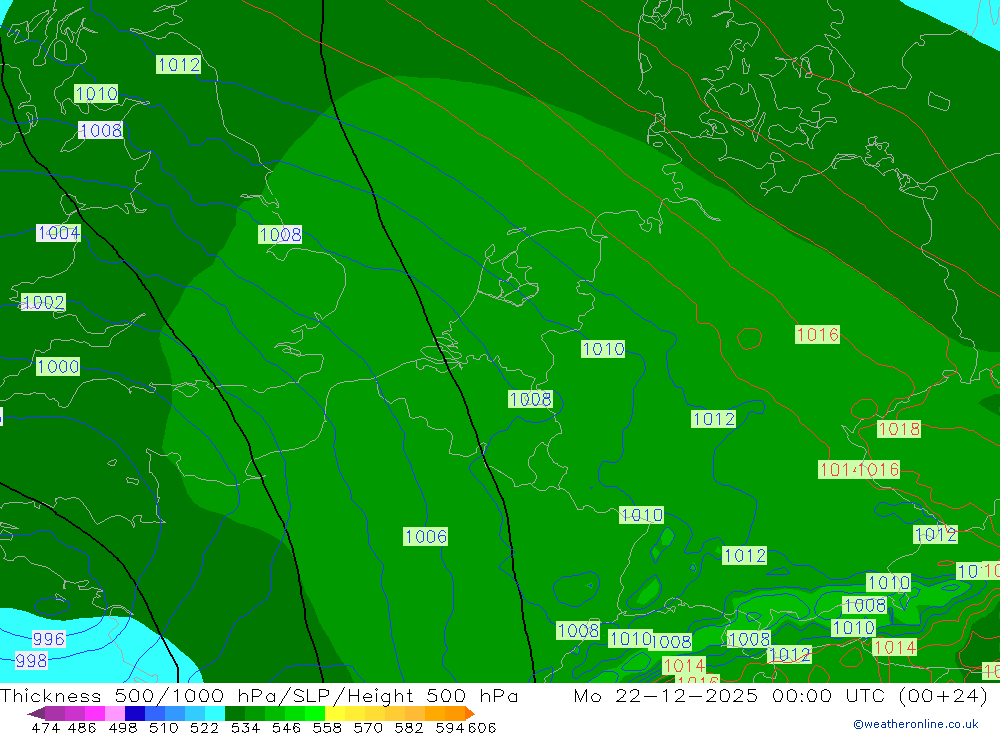Screen dimensions: 1000x733
Task: Click the purple left arrow of legend
Action: [x=36, y=713]
